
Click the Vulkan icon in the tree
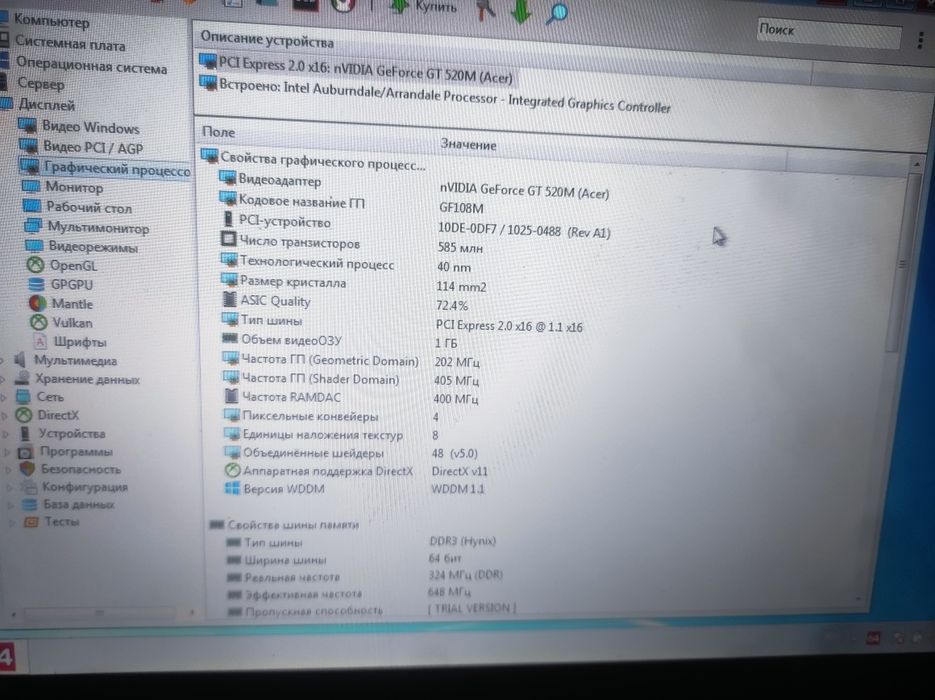38,323
